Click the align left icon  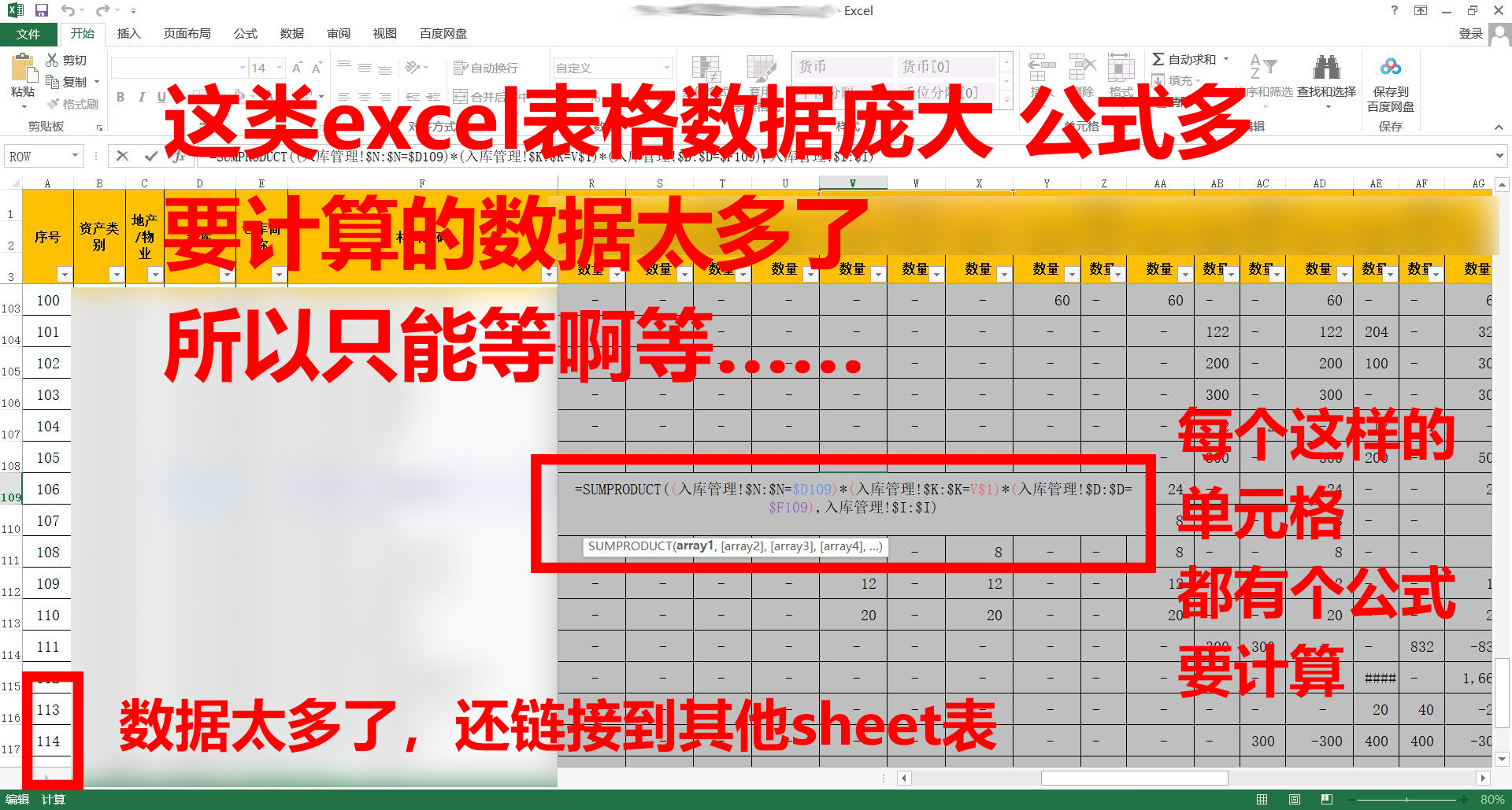[x=344, y=97]
